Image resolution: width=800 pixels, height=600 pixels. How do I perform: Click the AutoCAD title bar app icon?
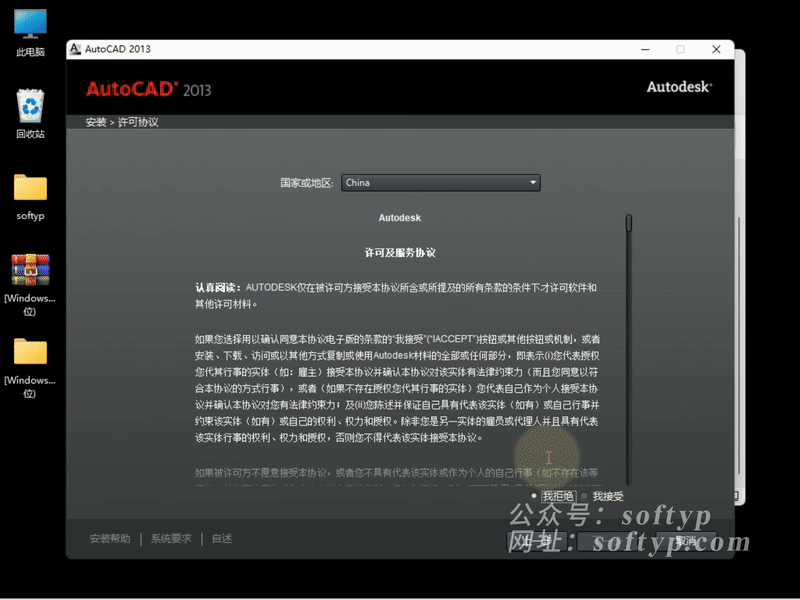click(x=75, y=49)
